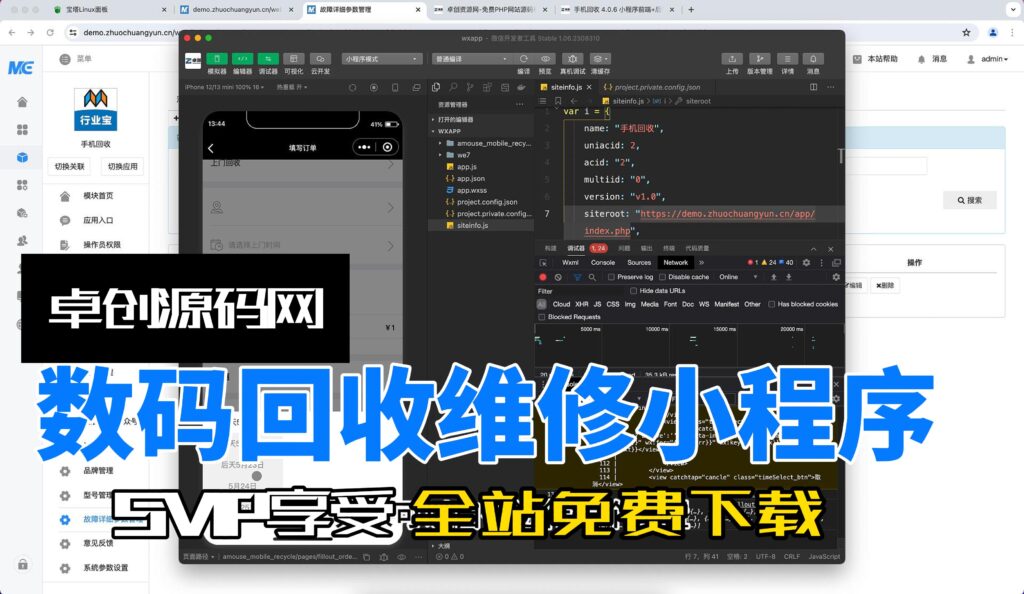Start 真机调试 real device debugging

pyautogui.click(x=573, y=59)
